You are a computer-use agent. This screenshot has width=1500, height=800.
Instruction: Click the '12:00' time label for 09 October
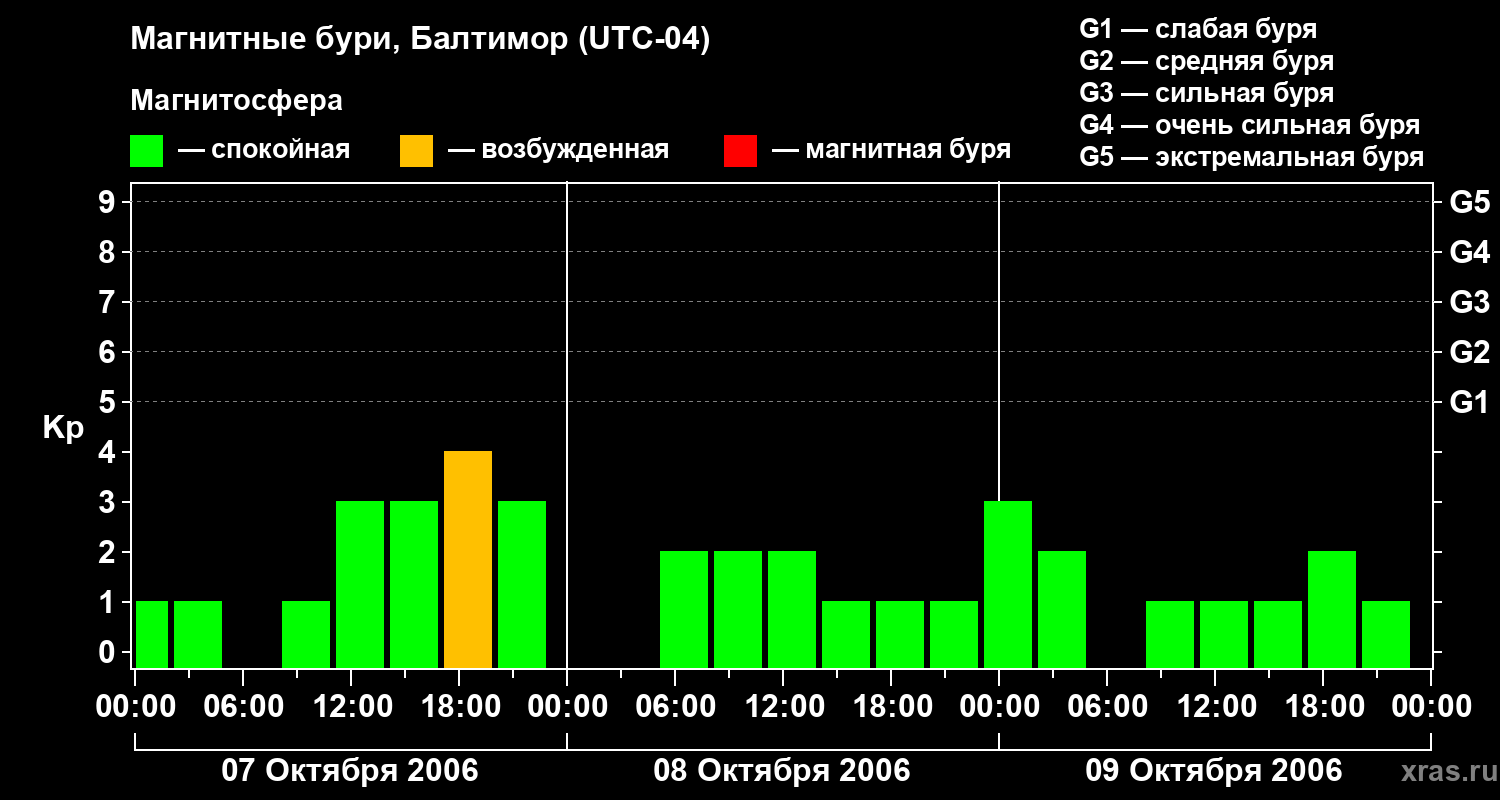pyautogui.click(x=1215, y=707)
